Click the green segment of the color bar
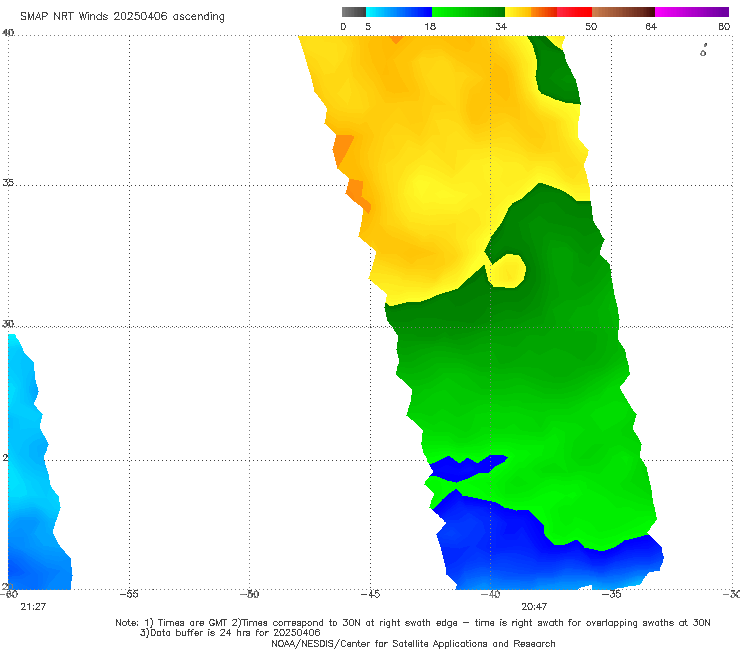Image resolution: width=740 pixels, height=650 pixels. 468,12
